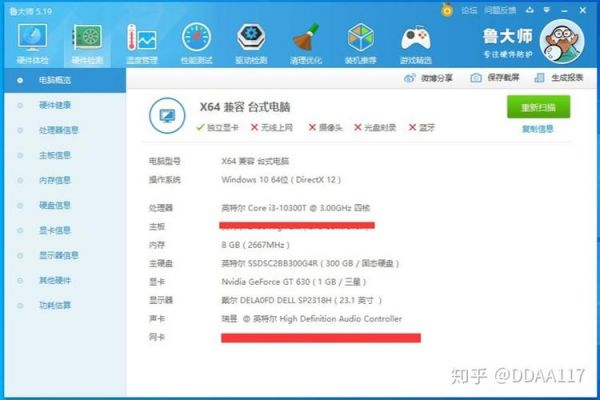Open 温度管理 temperature management icon
600x400 pixels.
point(142,38)
